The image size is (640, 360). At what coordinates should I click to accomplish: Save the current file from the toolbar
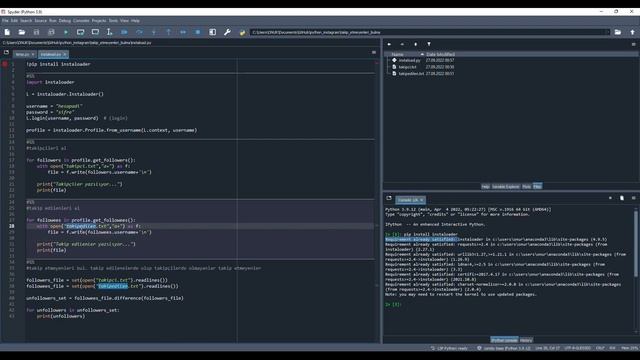36,32
